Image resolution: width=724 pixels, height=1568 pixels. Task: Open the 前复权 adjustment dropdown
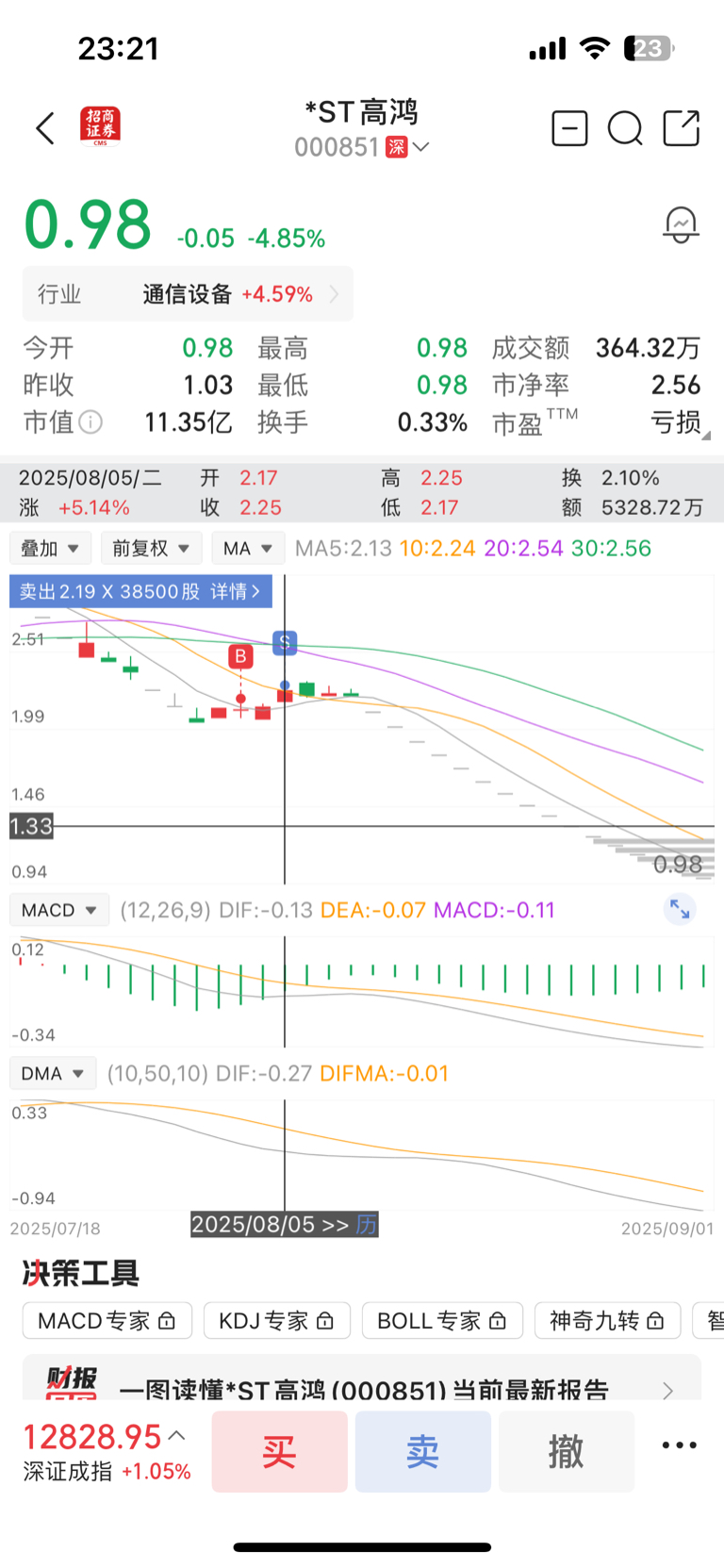151,548
